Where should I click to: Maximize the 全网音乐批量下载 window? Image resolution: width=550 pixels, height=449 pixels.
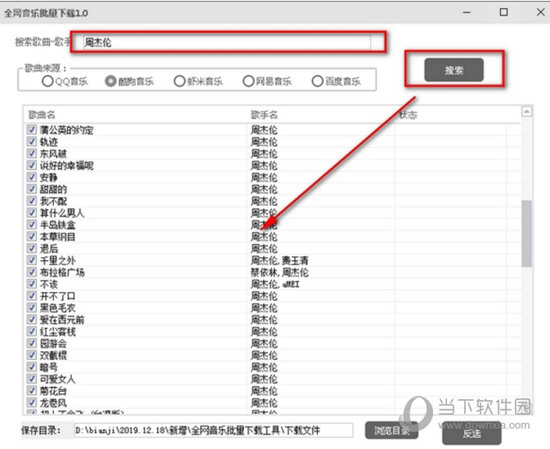click(504, 12)
